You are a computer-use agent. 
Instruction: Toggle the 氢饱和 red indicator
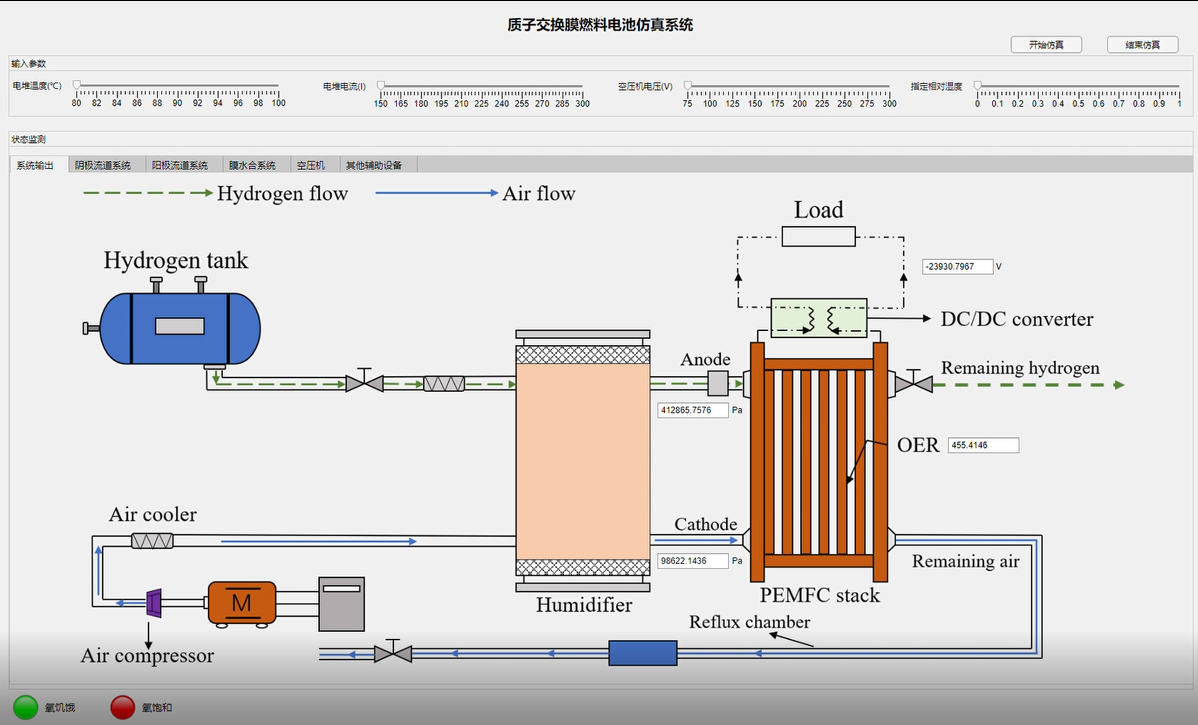[120, 705]
